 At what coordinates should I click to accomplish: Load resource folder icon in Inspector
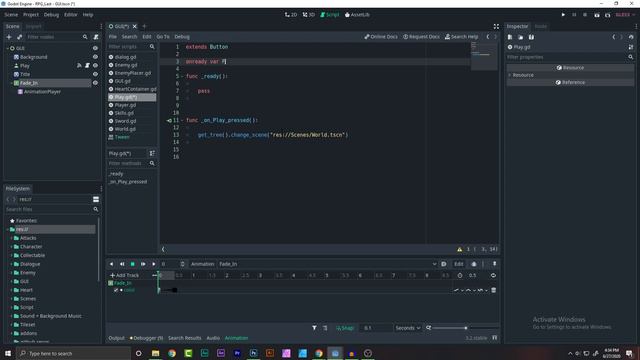[520, 37]
